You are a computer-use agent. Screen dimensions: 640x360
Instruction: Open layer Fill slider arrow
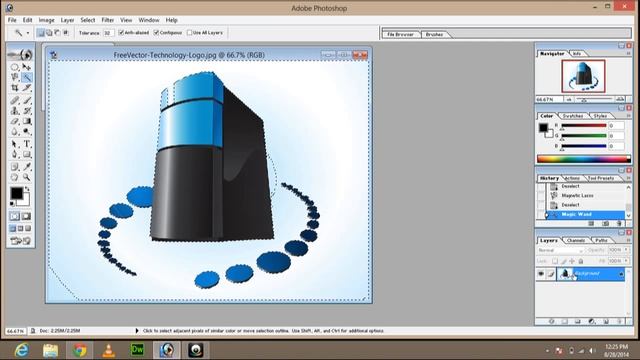click(627, 261)
